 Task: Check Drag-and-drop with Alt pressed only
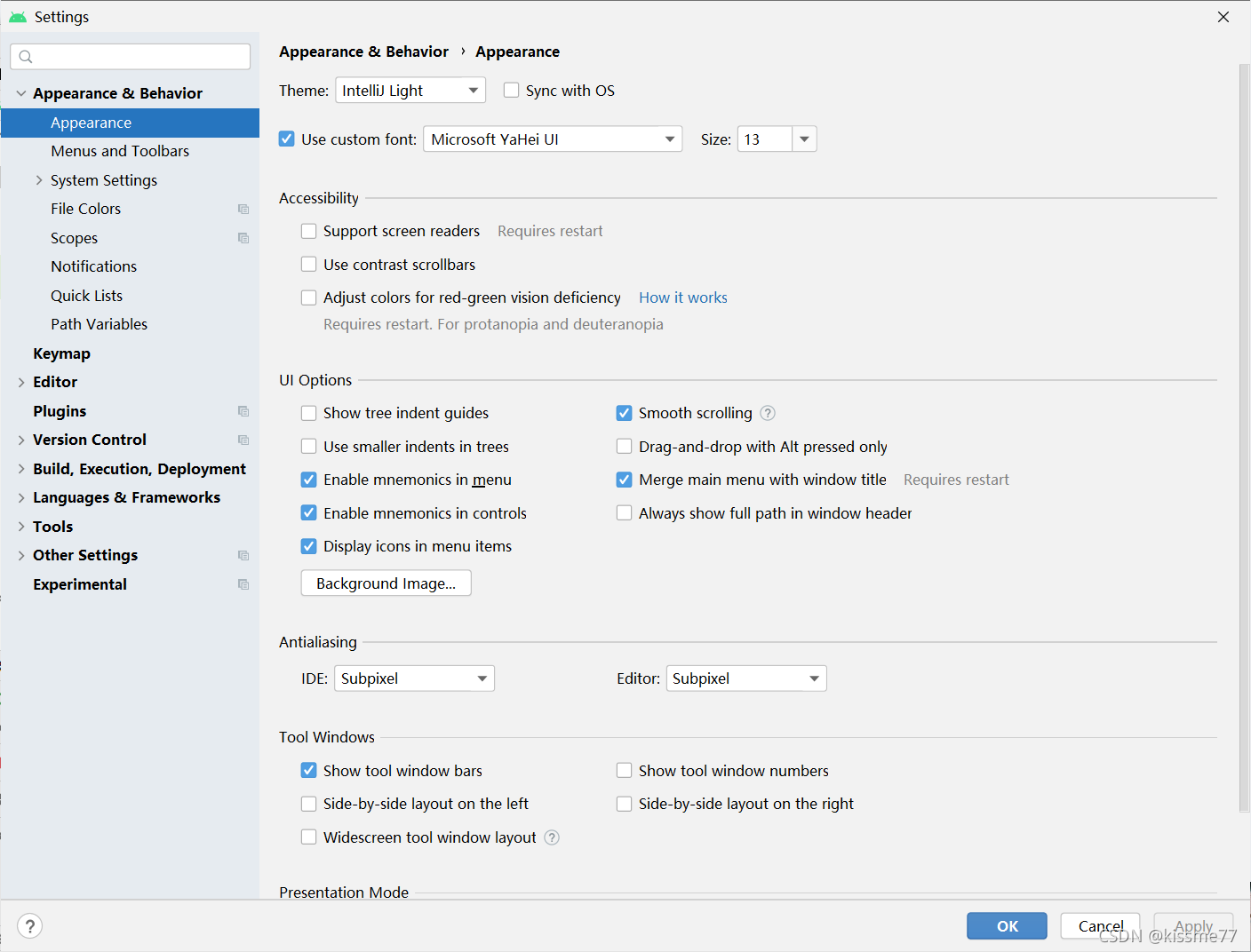pos(624,446)
